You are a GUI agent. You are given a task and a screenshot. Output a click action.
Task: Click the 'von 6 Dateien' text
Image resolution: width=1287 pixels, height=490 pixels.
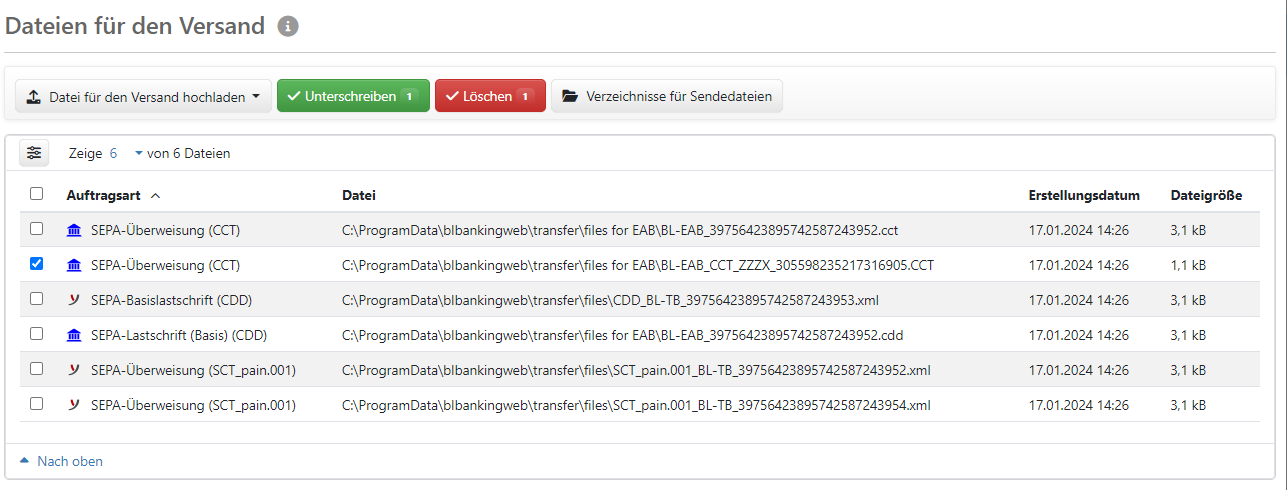click(188, 153)
